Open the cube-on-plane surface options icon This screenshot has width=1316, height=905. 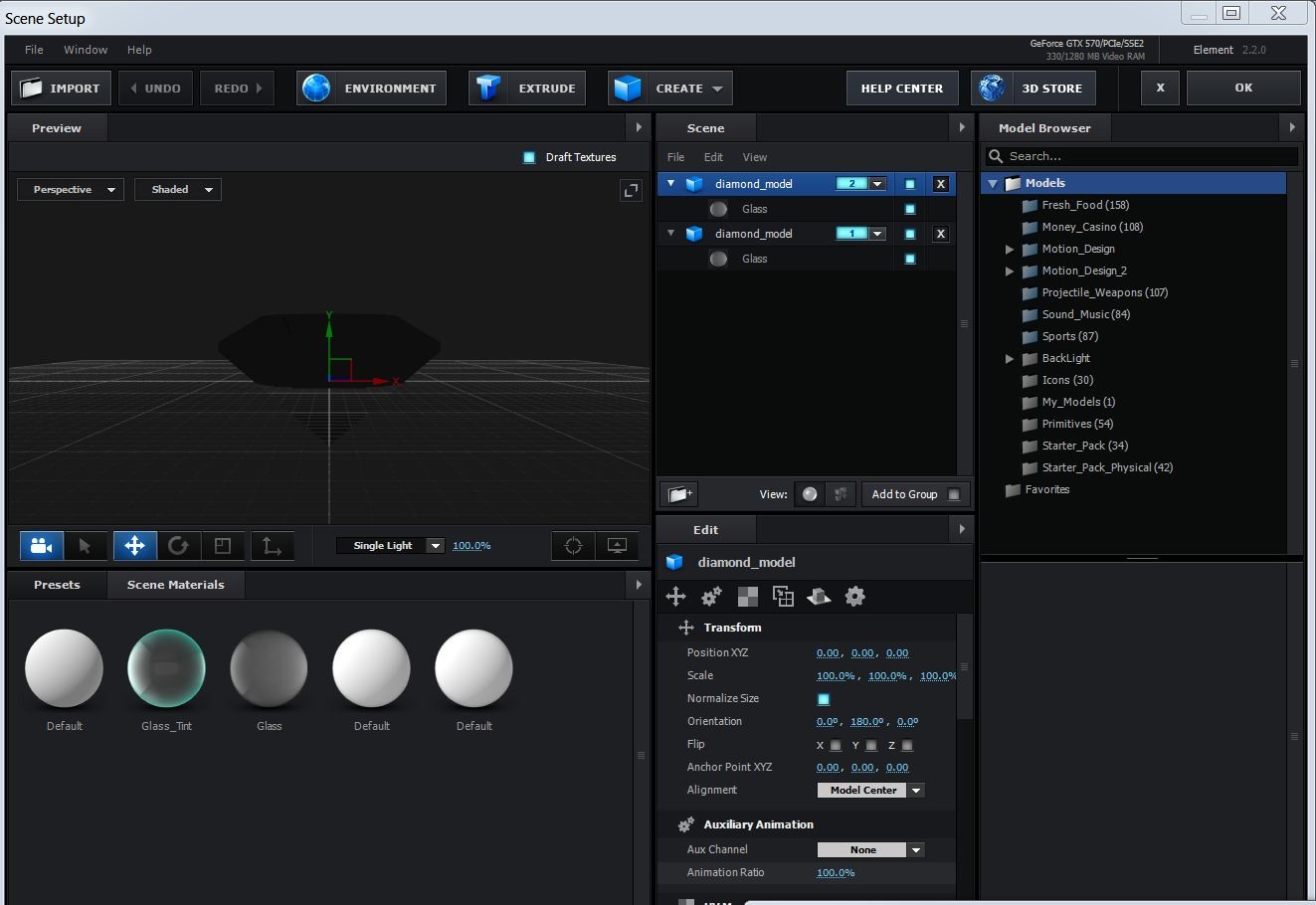(819, 597)
